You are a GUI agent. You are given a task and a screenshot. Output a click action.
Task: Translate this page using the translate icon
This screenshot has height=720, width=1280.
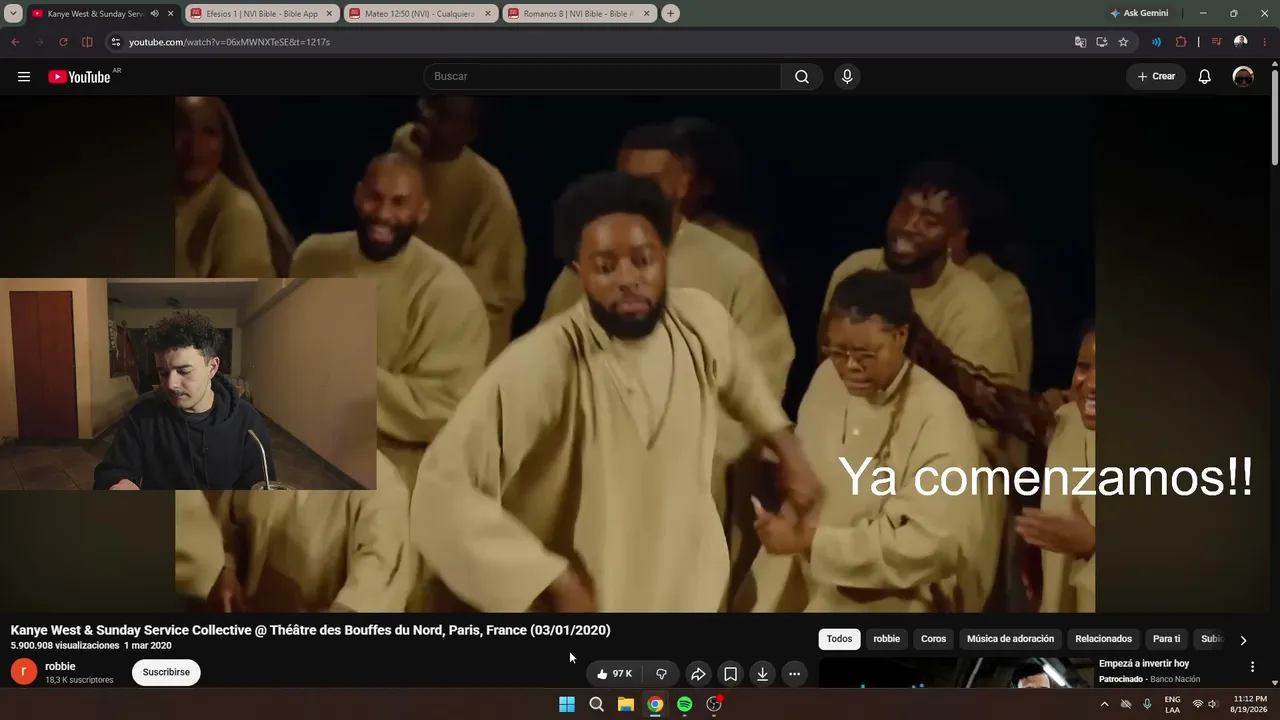click(x=1080, y=42)
